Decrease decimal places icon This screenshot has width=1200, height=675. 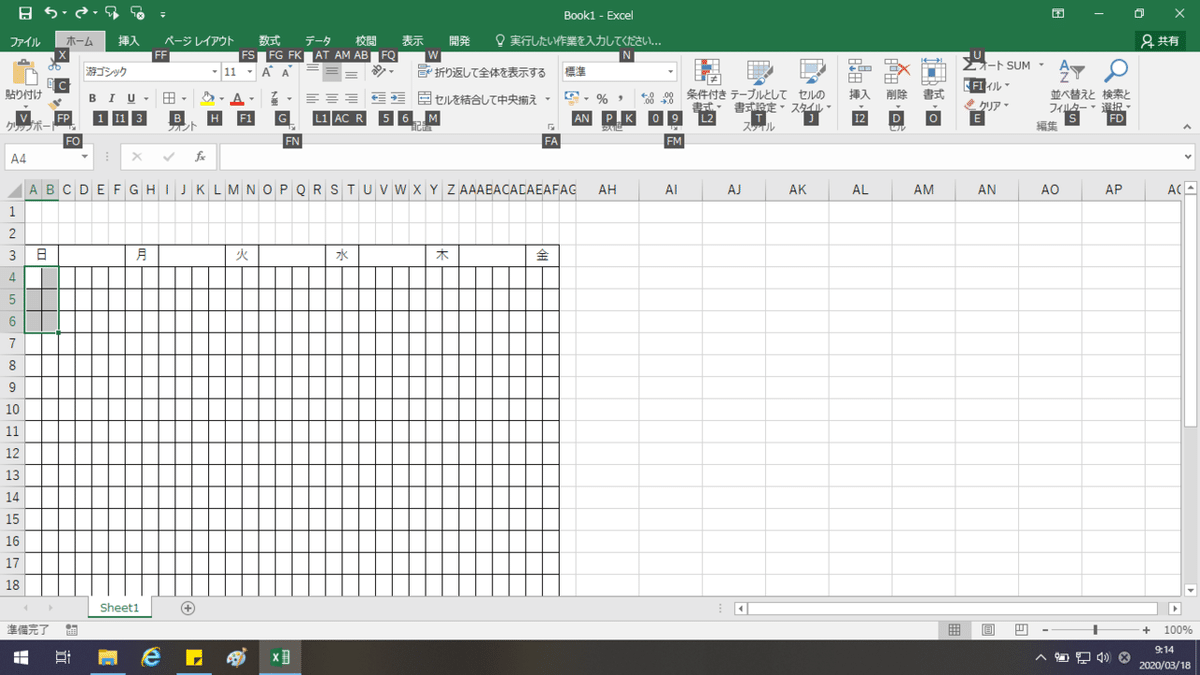coord(668,99)
